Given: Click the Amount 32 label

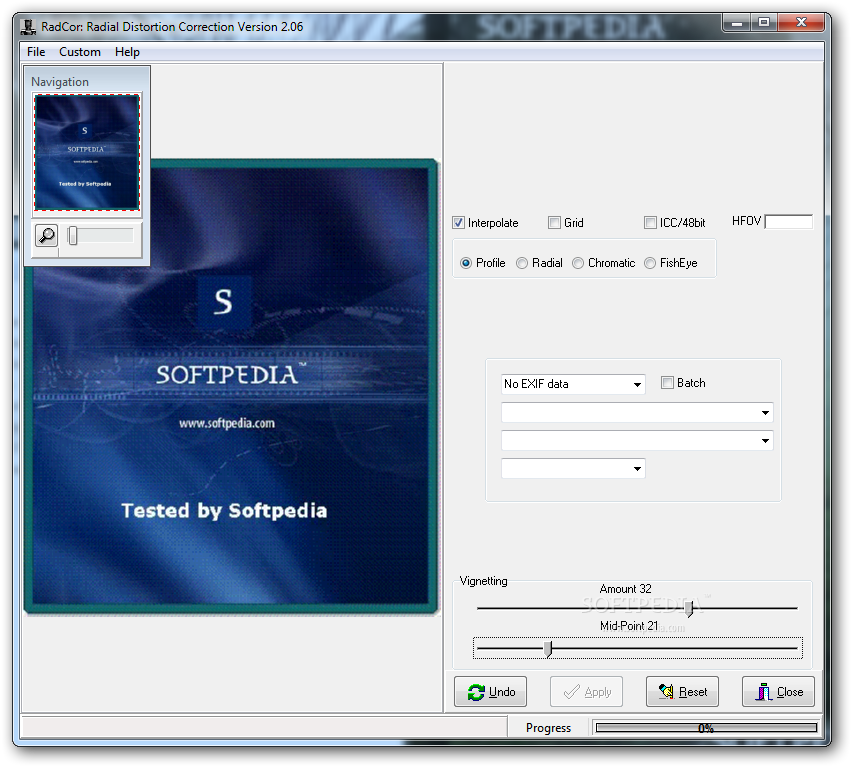Looking at the screenshot, I should (625, 589).
